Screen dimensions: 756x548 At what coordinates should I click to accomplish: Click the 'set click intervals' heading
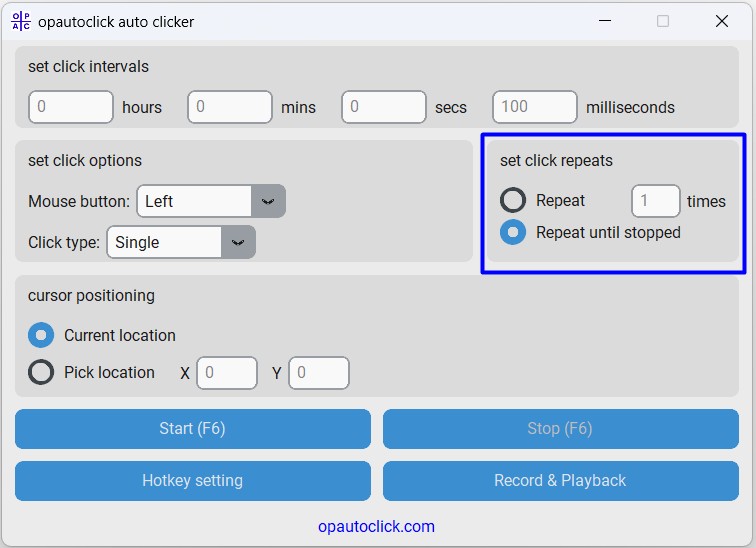[88, 67]
